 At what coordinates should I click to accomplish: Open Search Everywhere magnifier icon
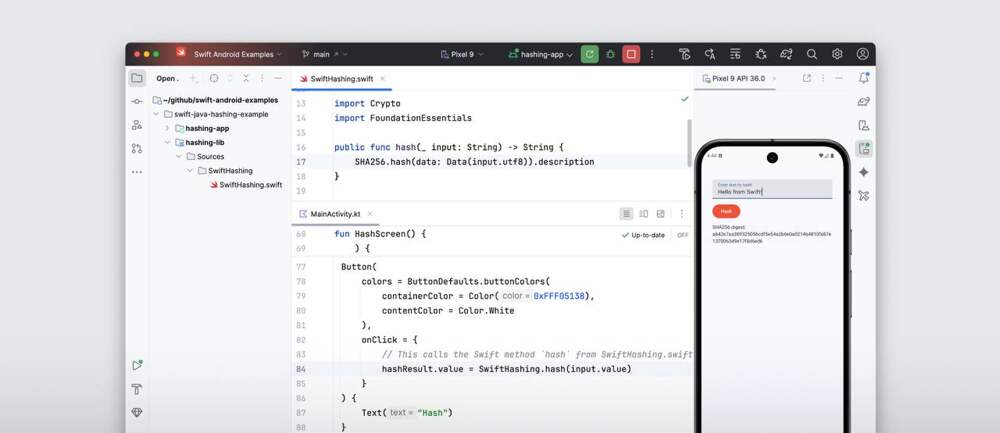pyautogui.click(x=812, y=54)
